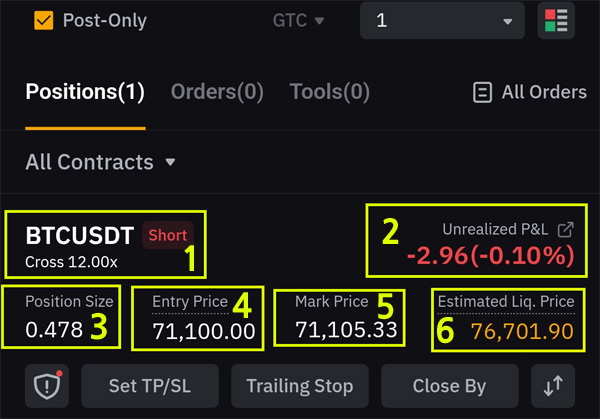Screen dimensions: 600x419
Task: Expand the All Contracts filter
Action: tap(100, 162)
